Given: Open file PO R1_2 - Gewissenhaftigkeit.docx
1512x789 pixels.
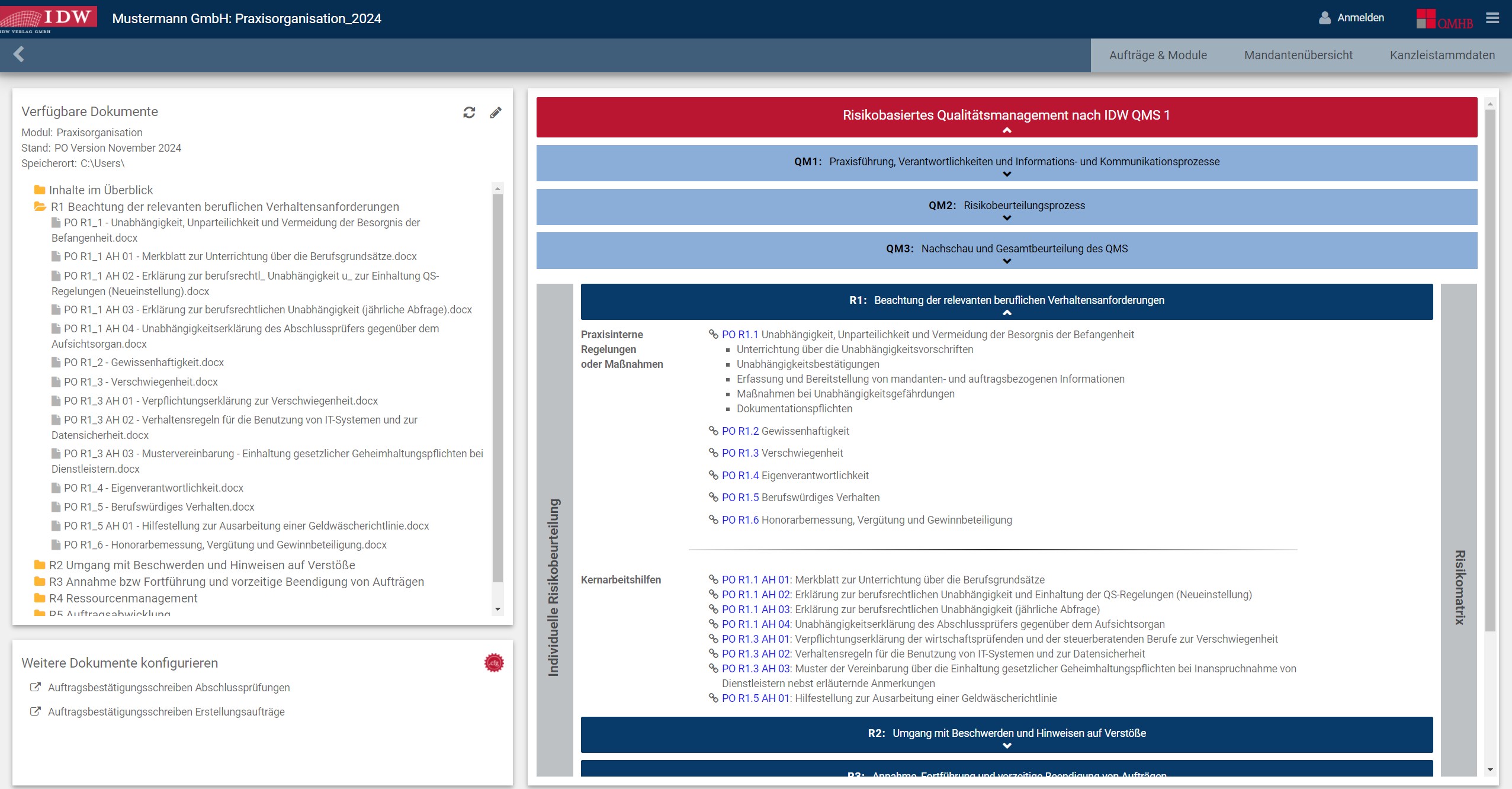Looking at the screenshot, I should (x=144, y=363).
